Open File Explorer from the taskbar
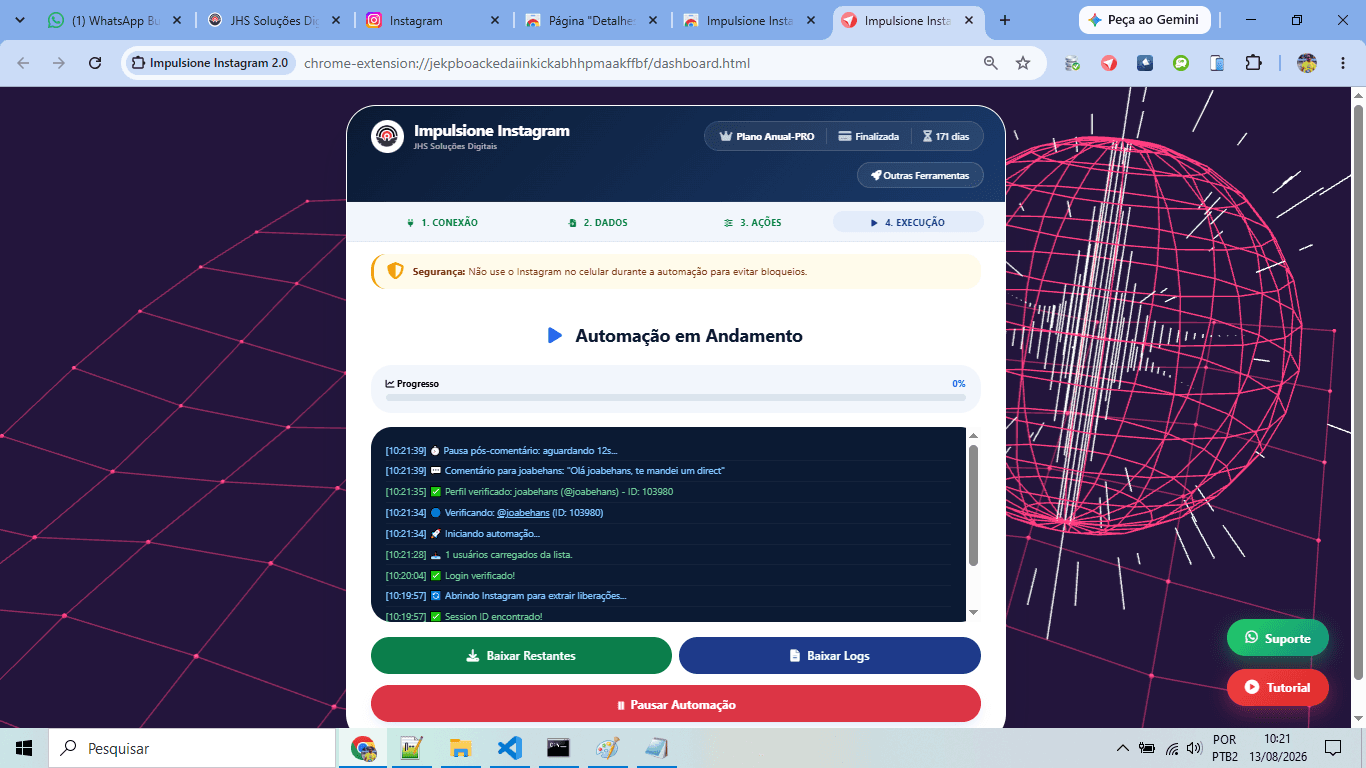 tap(460, 748)
